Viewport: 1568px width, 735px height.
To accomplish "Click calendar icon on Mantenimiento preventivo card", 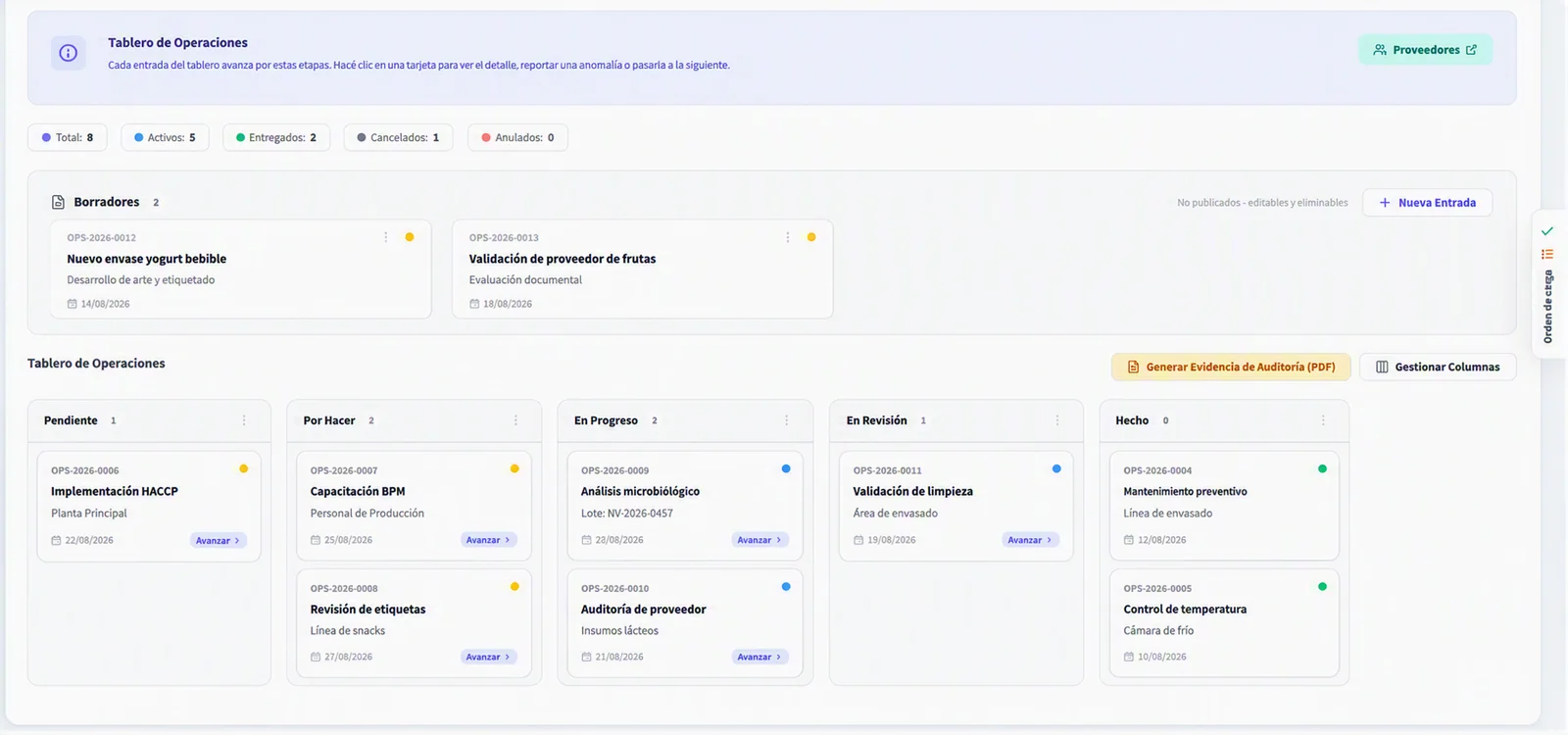I will (1129, 540).
